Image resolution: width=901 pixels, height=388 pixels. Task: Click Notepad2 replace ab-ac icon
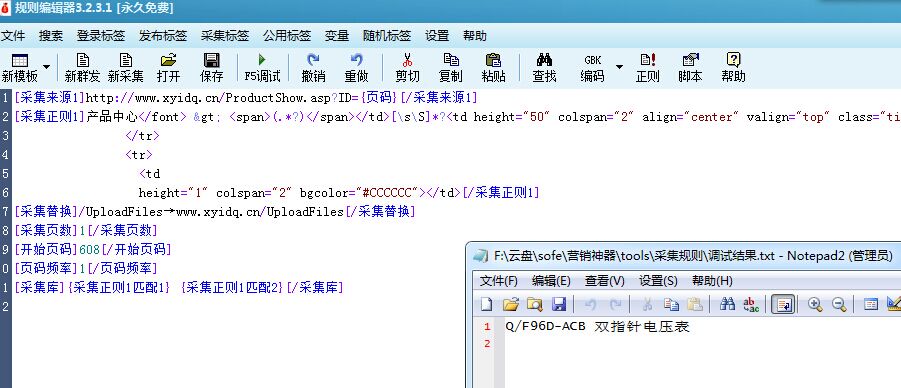[x=752, y=304]
